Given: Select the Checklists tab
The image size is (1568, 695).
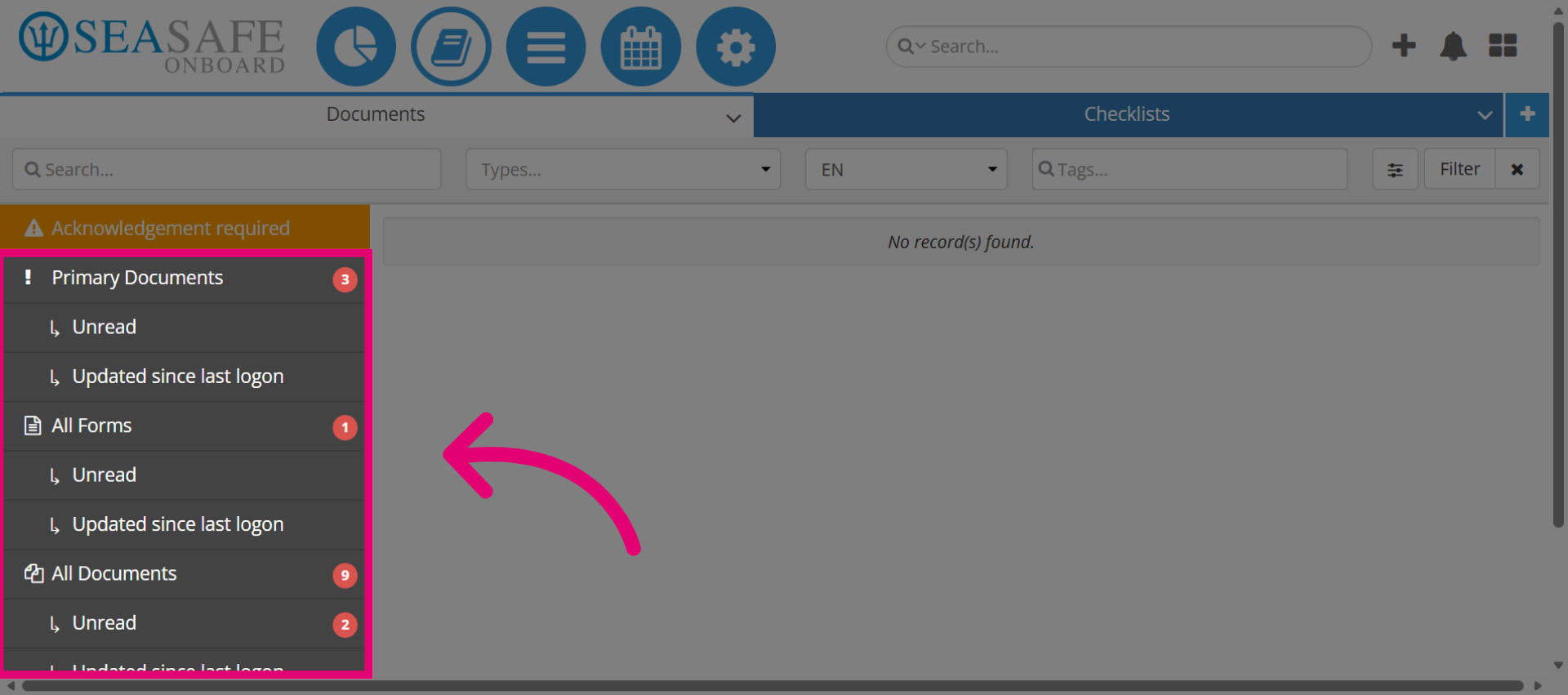Looking at the screenshot, I should pos(1127,114).
